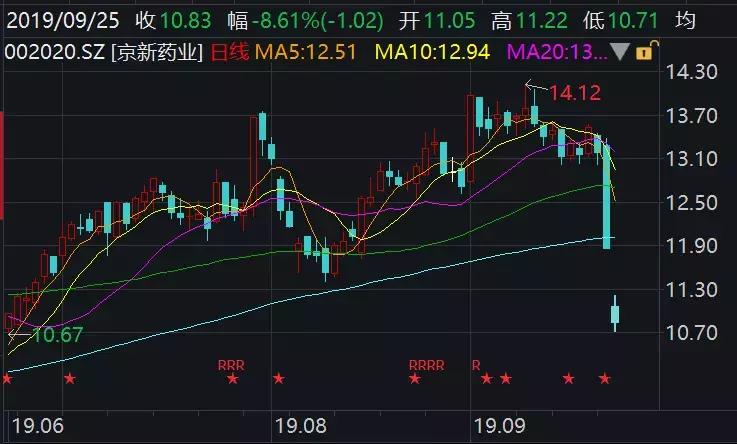Viewport: 737px width, 444px height.
Task: Click the 14.12 peak price annotation
Action: [575, 93]
